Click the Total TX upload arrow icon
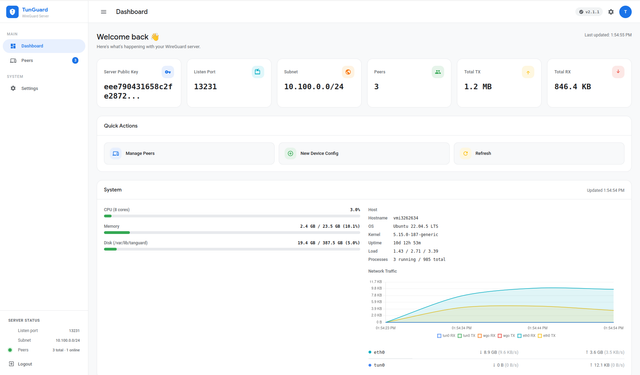The width and height of the screenshot is (640, 375). point(528,72)
